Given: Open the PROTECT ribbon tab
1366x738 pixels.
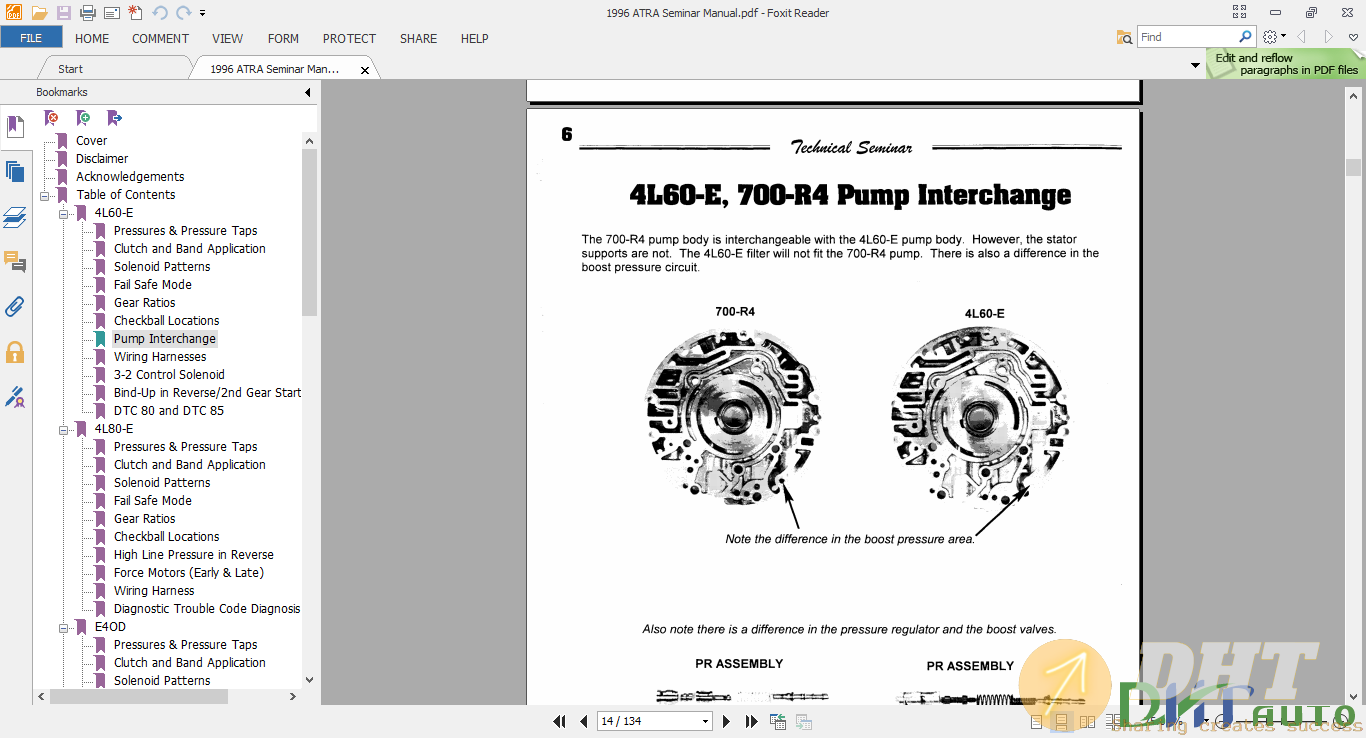Looking at the screenshot, I should tap(349, 38).
